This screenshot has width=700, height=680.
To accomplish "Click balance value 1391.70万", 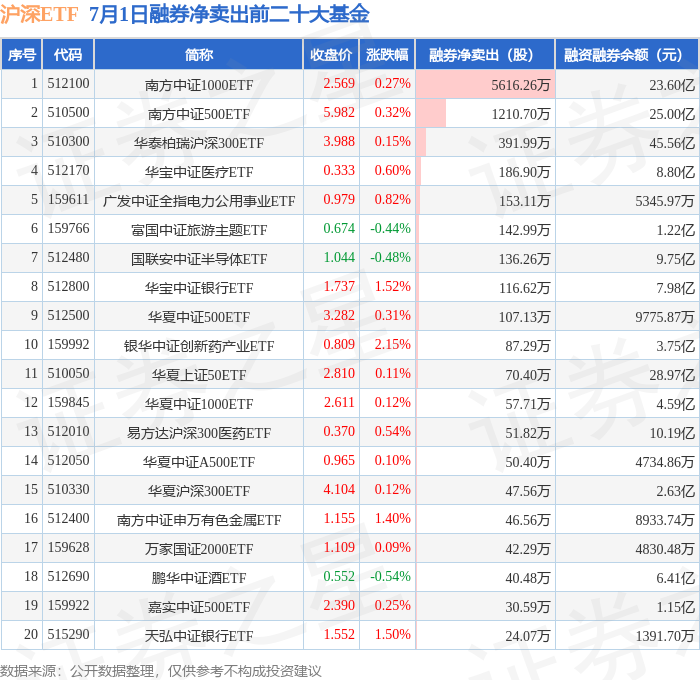I will point(665,636).
